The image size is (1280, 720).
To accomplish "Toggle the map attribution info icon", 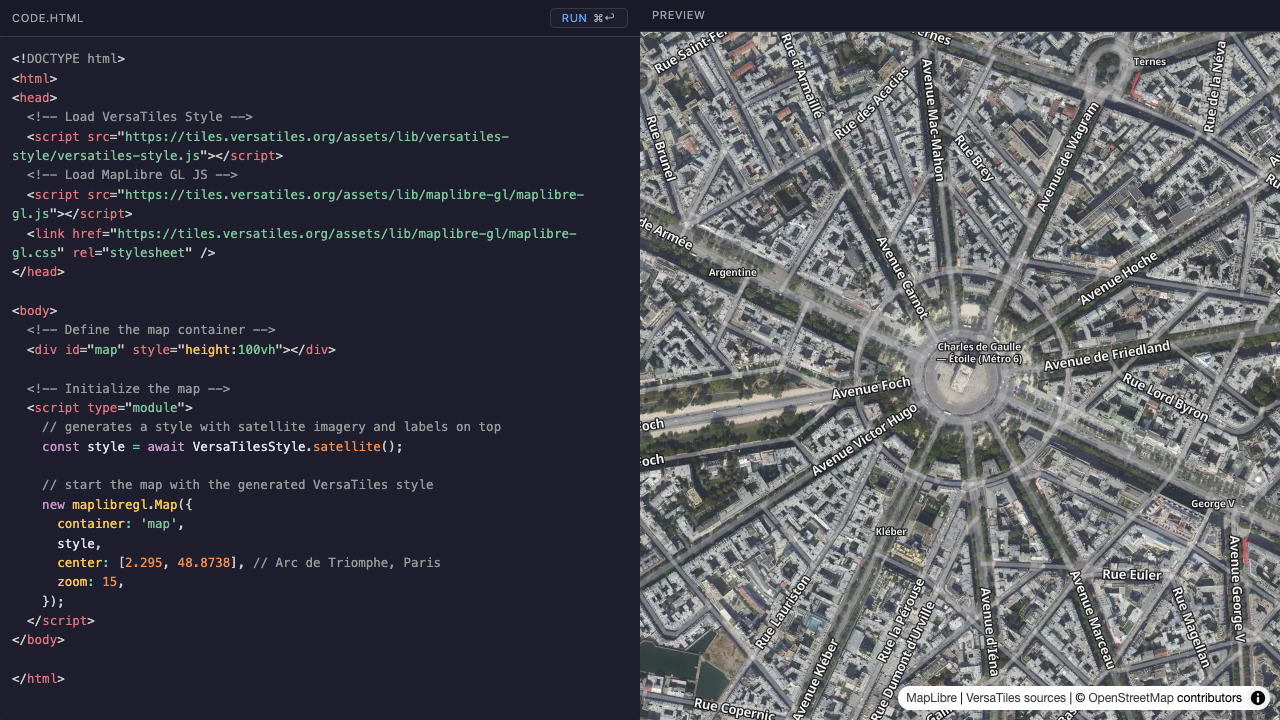I will 1258,698.
